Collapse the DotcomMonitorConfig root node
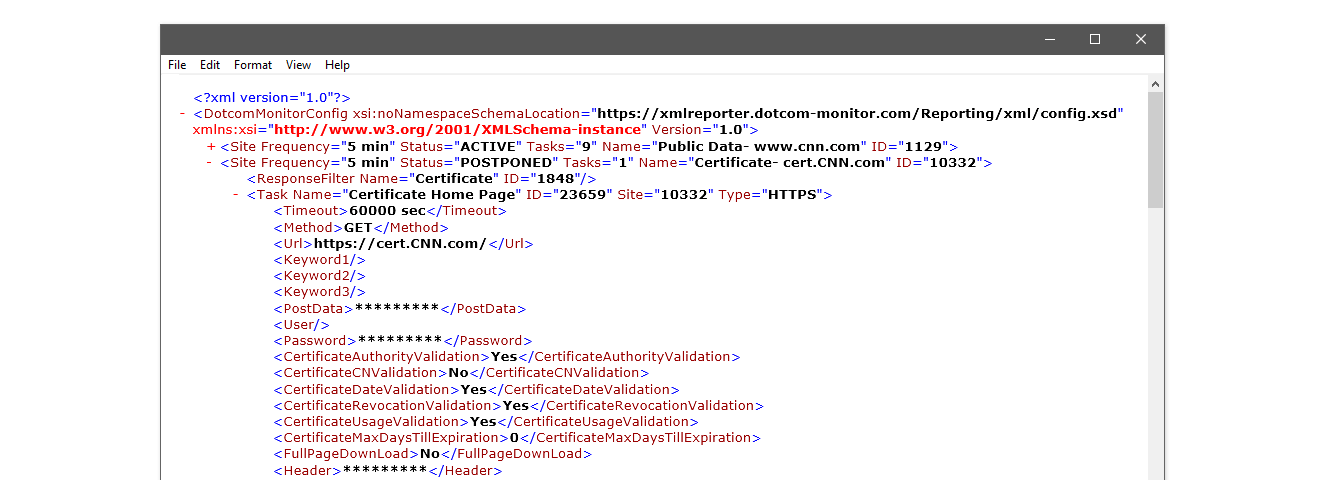 tap(183, 114)
